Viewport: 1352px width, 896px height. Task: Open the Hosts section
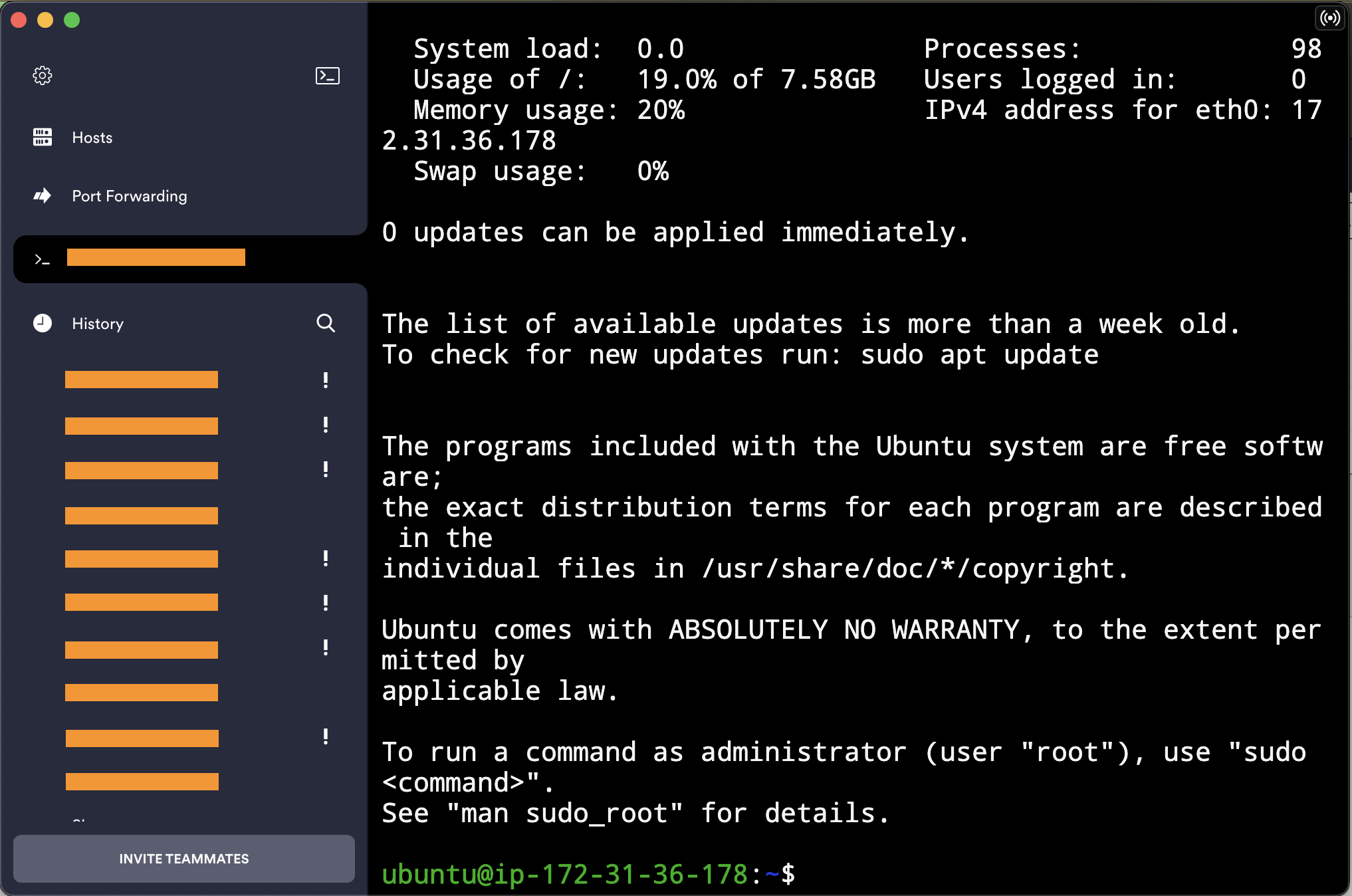pyautogui.click(x=92, y=138)
